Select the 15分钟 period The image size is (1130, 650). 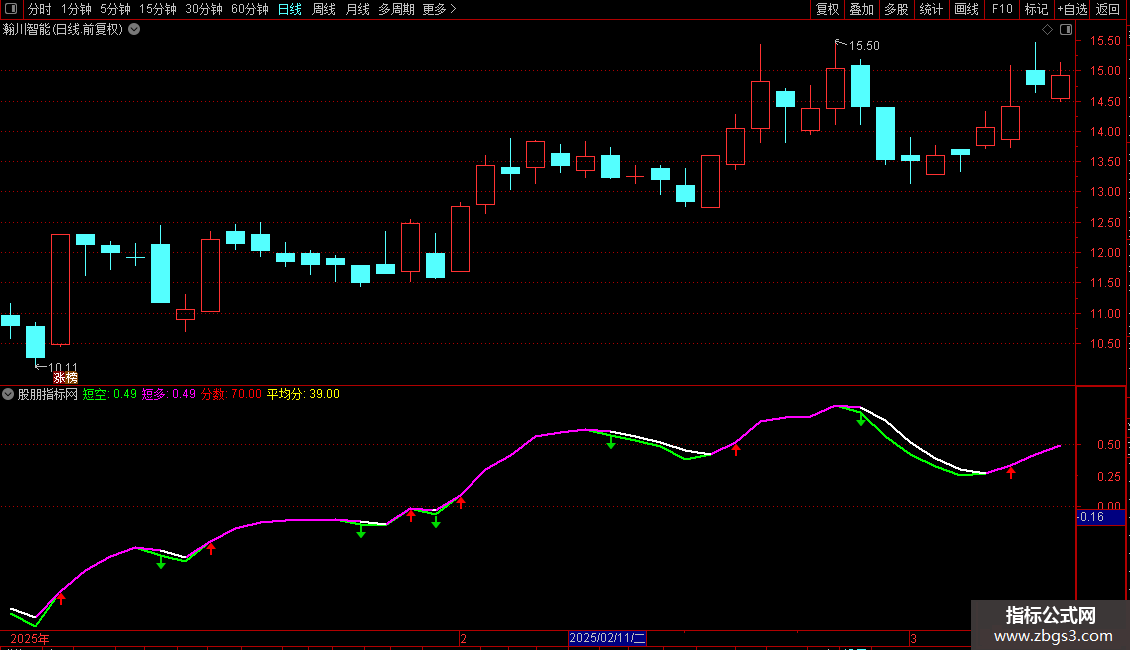pyautogui.click(x=158, y=9)
